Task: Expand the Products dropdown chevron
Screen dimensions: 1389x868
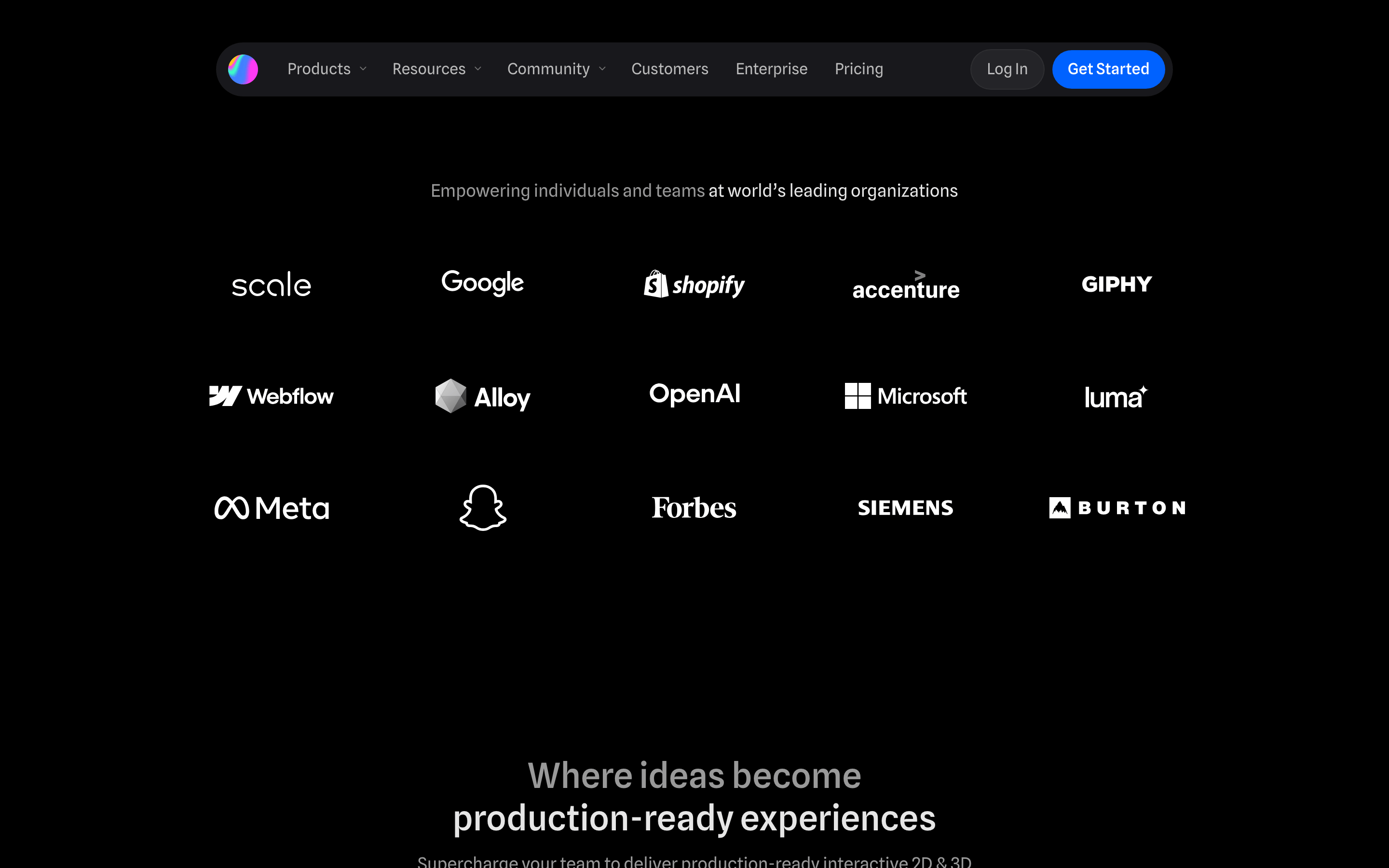Action: pos(363,69)
